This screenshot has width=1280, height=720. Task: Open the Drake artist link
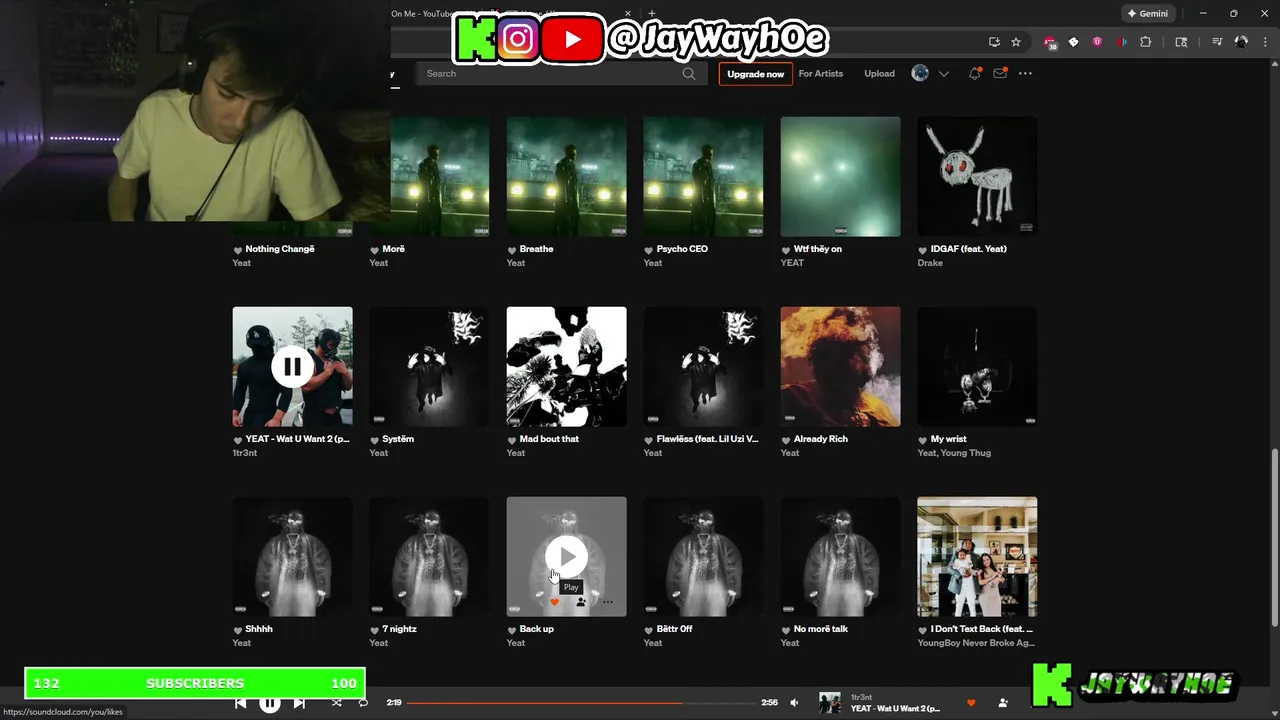[930, 263]
